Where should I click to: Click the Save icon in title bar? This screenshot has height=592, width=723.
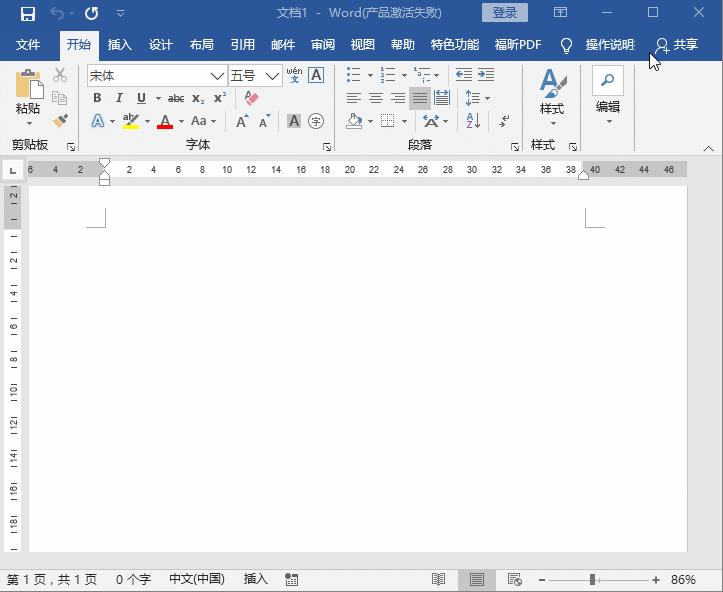coord(28,14)
